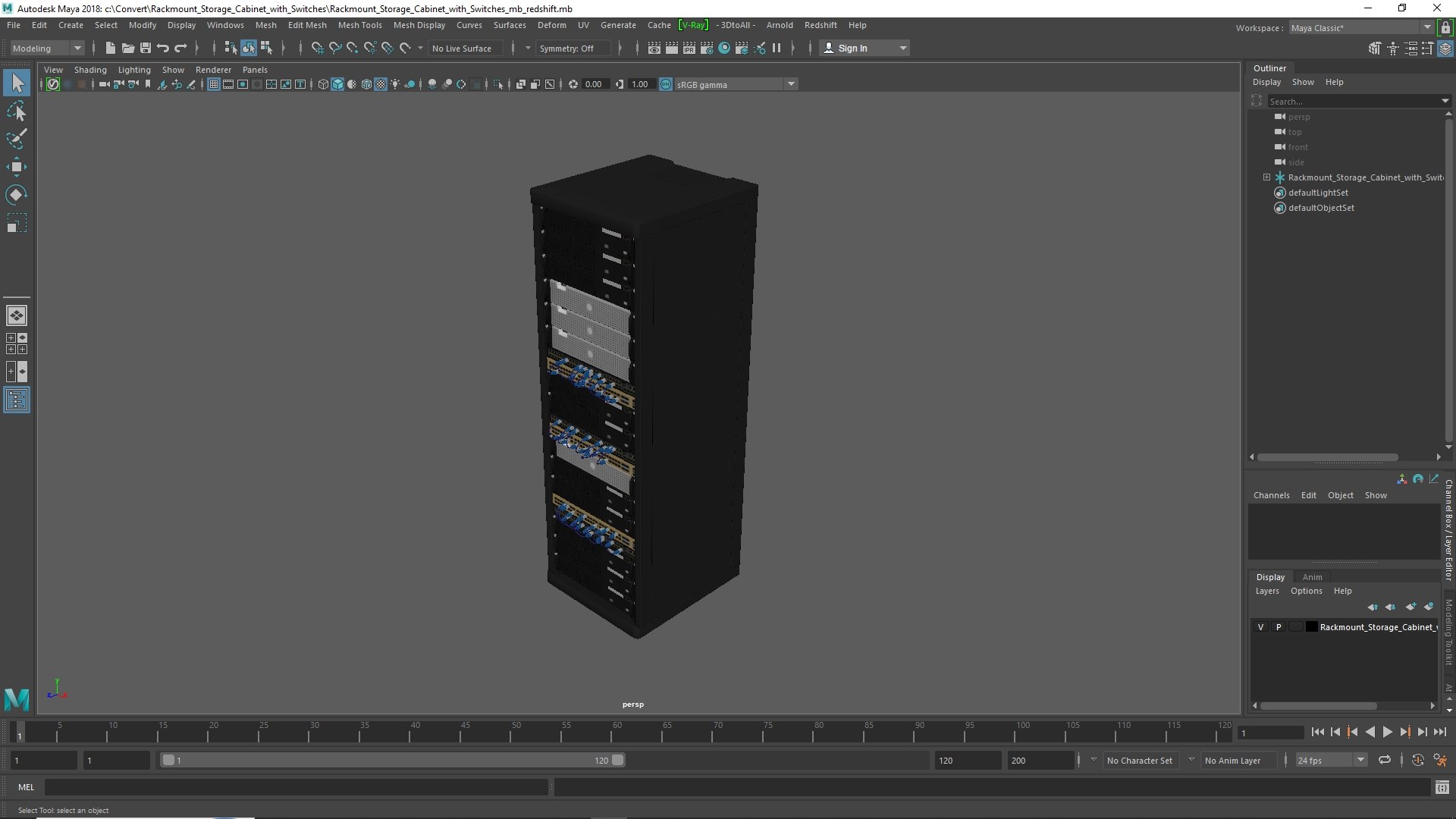Open the Workspace Maya Classic dropdown
This screenshot has height=819, width=1456.
pos(1361,27)
